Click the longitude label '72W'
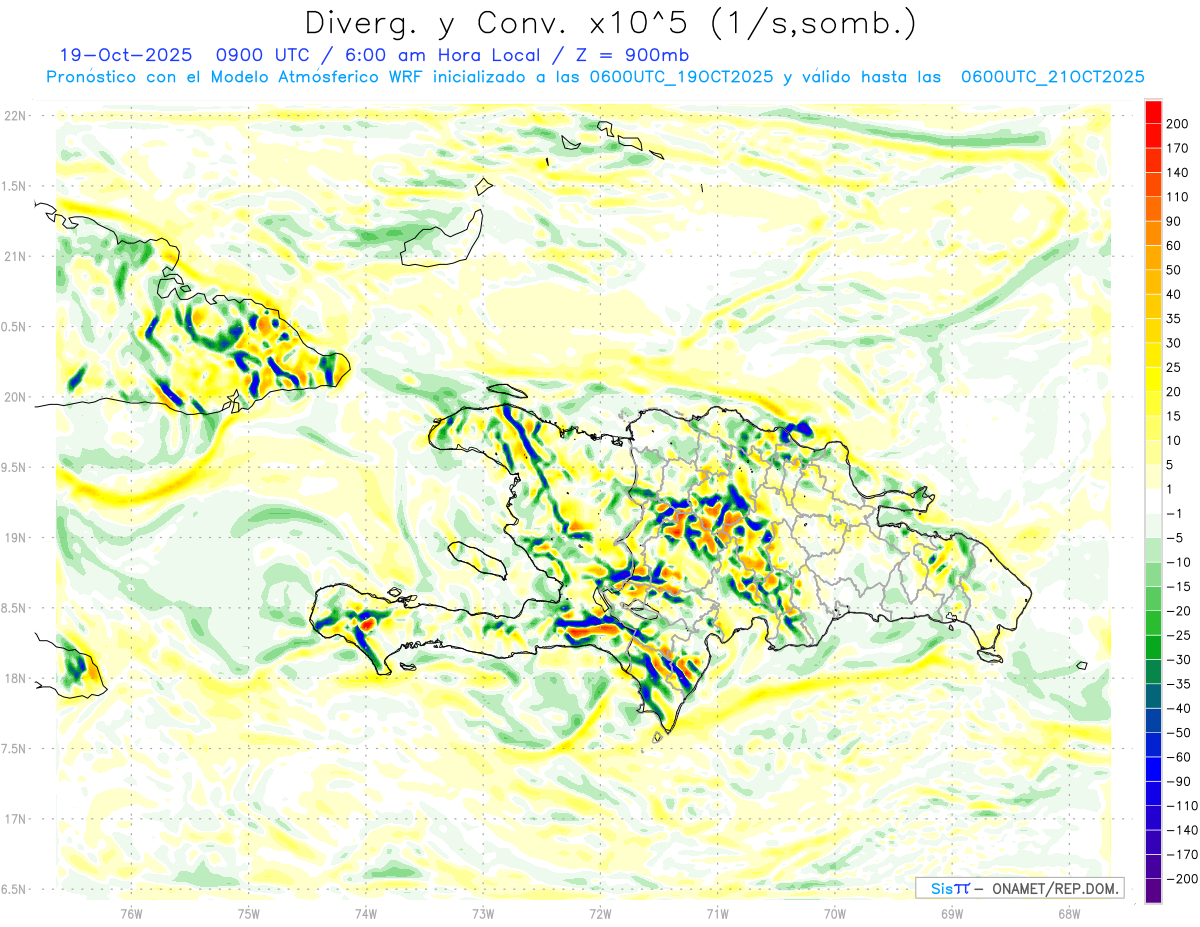 [600, 913]
